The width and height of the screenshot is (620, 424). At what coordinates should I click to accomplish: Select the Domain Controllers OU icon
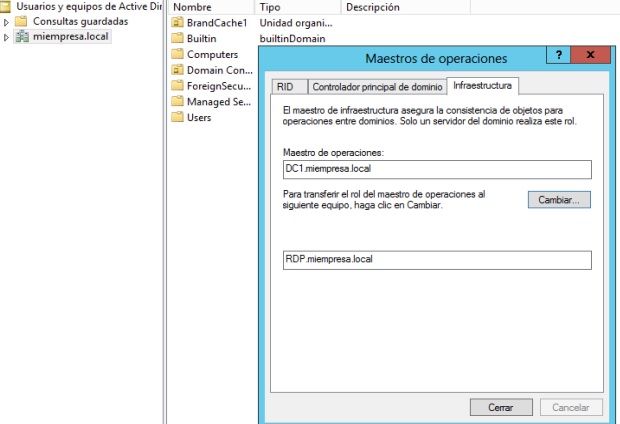click(x=178, y=70)
